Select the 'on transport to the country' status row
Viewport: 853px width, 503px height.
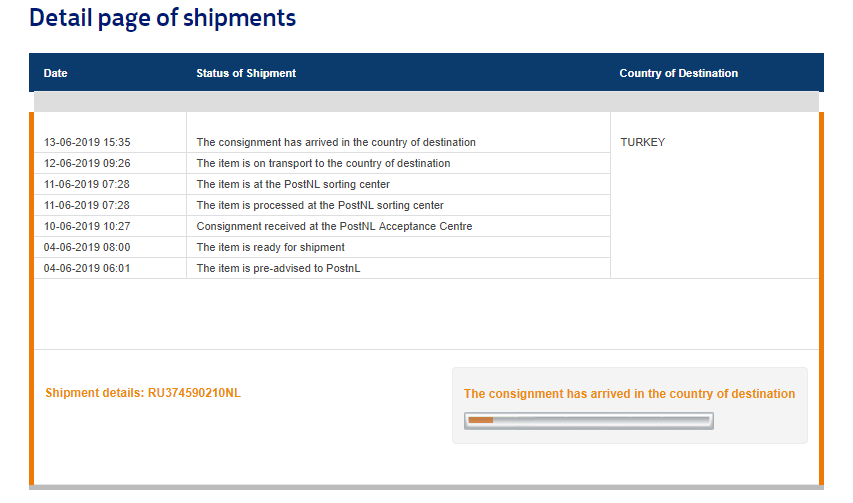click(323, 163)
